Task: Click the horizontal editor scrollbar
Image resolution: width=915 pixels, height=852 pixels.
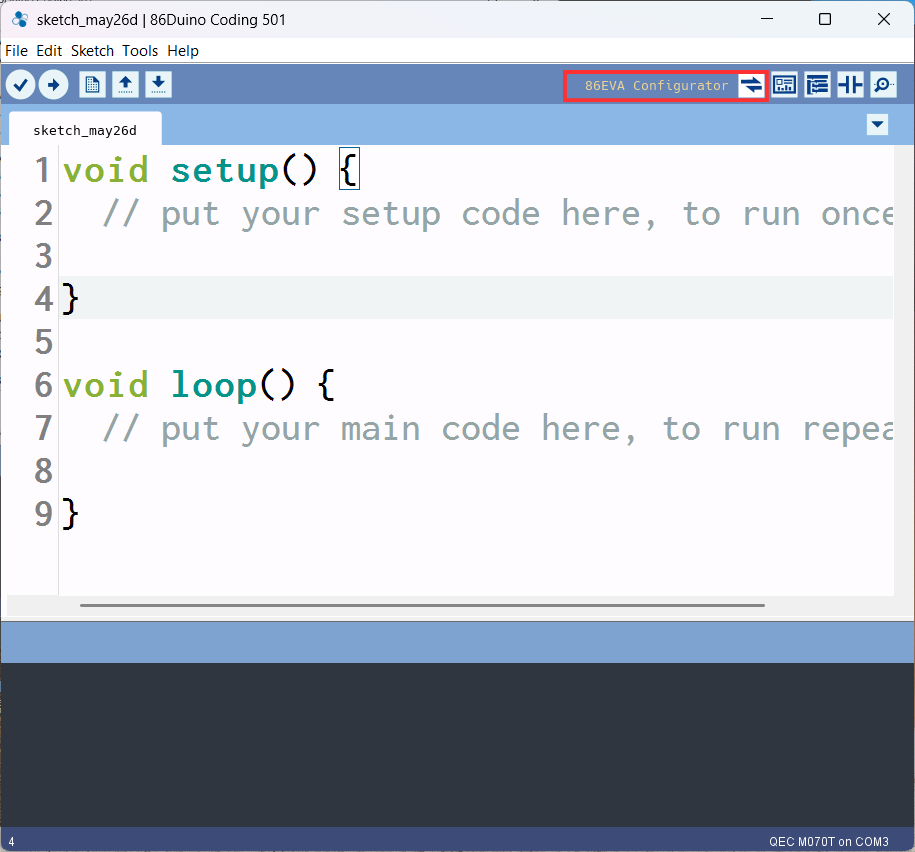Action: coord(422,605)
